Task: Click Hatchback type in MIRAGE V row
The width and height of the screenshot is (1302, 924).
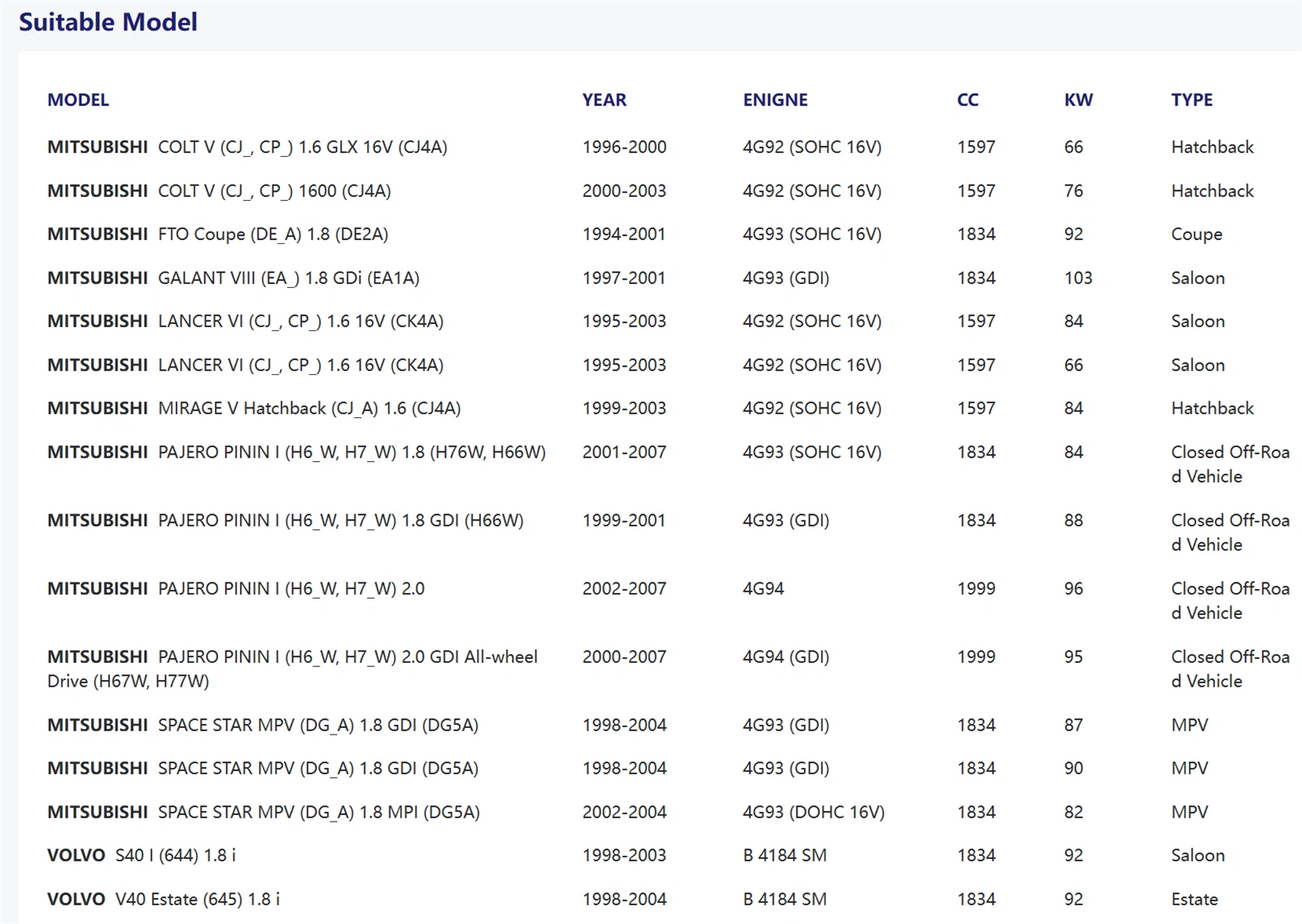Action: click(1212, 408)
